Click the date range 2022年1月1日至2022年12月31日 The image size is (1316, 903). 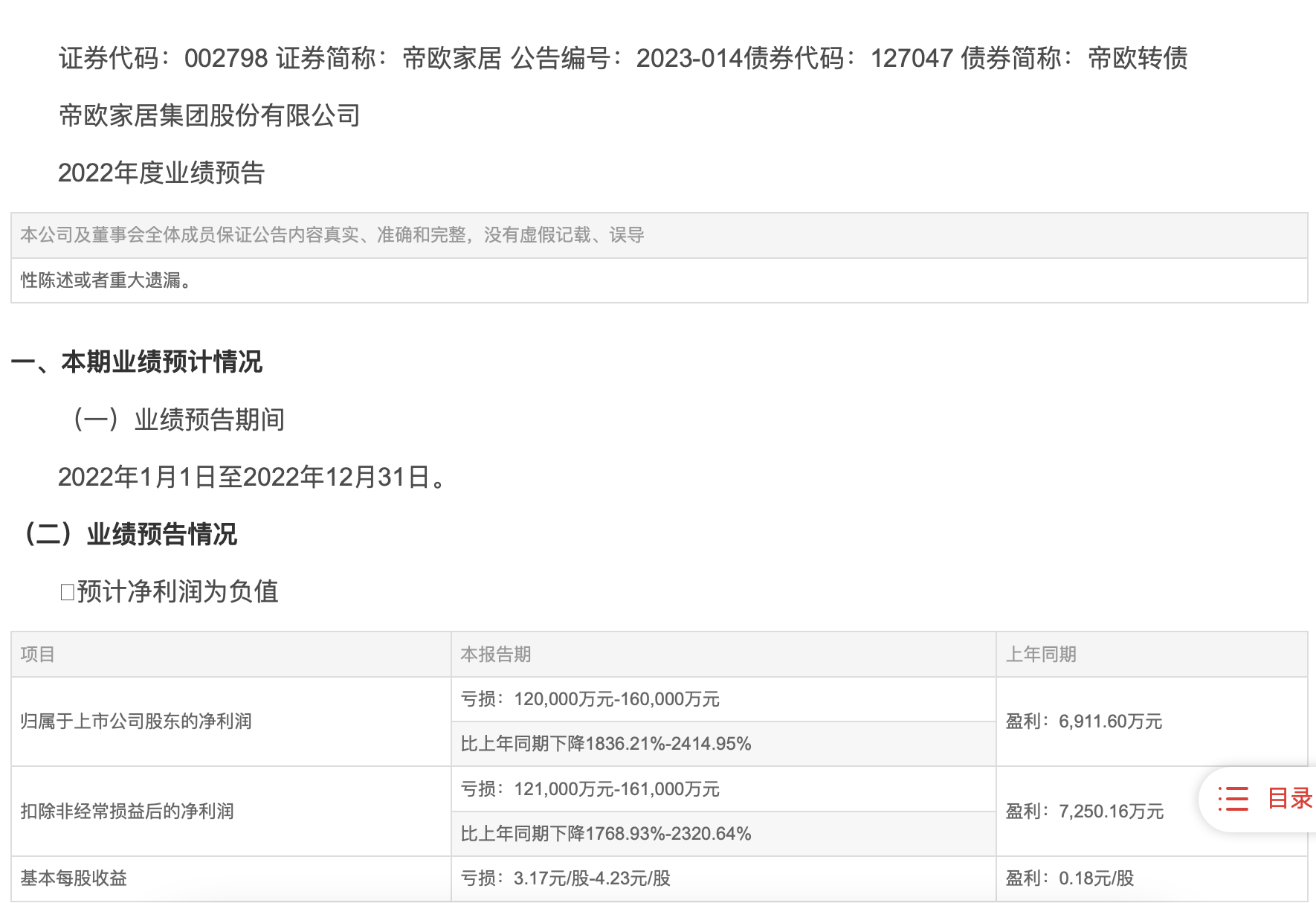(x=253, y=477)
